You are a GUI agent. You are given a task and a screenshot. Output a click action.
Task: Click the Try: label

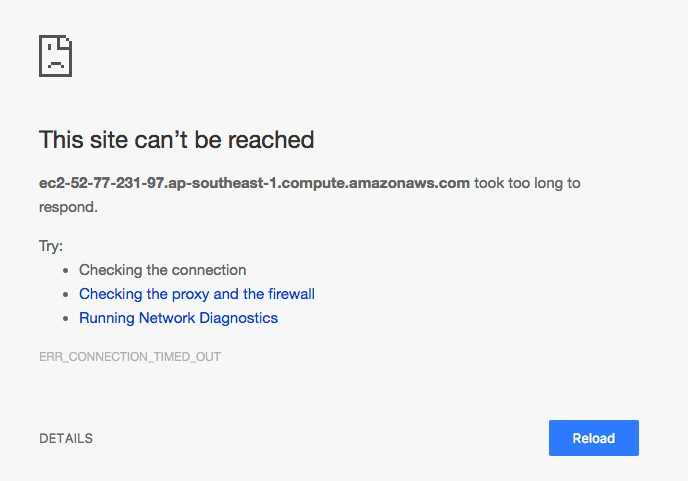pos(51,246)
